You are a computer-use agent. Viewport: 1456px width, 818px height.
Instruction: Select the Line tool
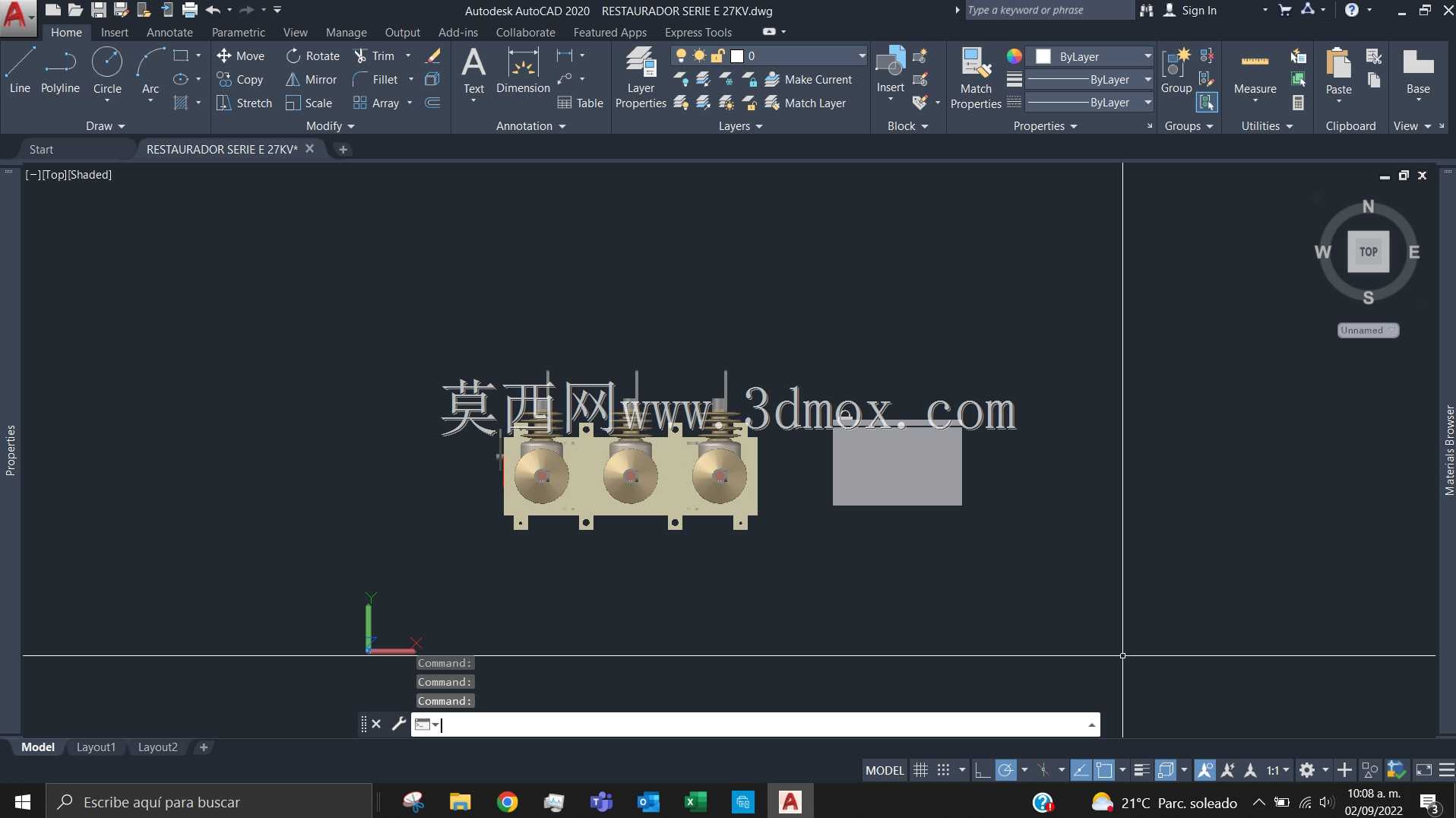pos(20,70)
